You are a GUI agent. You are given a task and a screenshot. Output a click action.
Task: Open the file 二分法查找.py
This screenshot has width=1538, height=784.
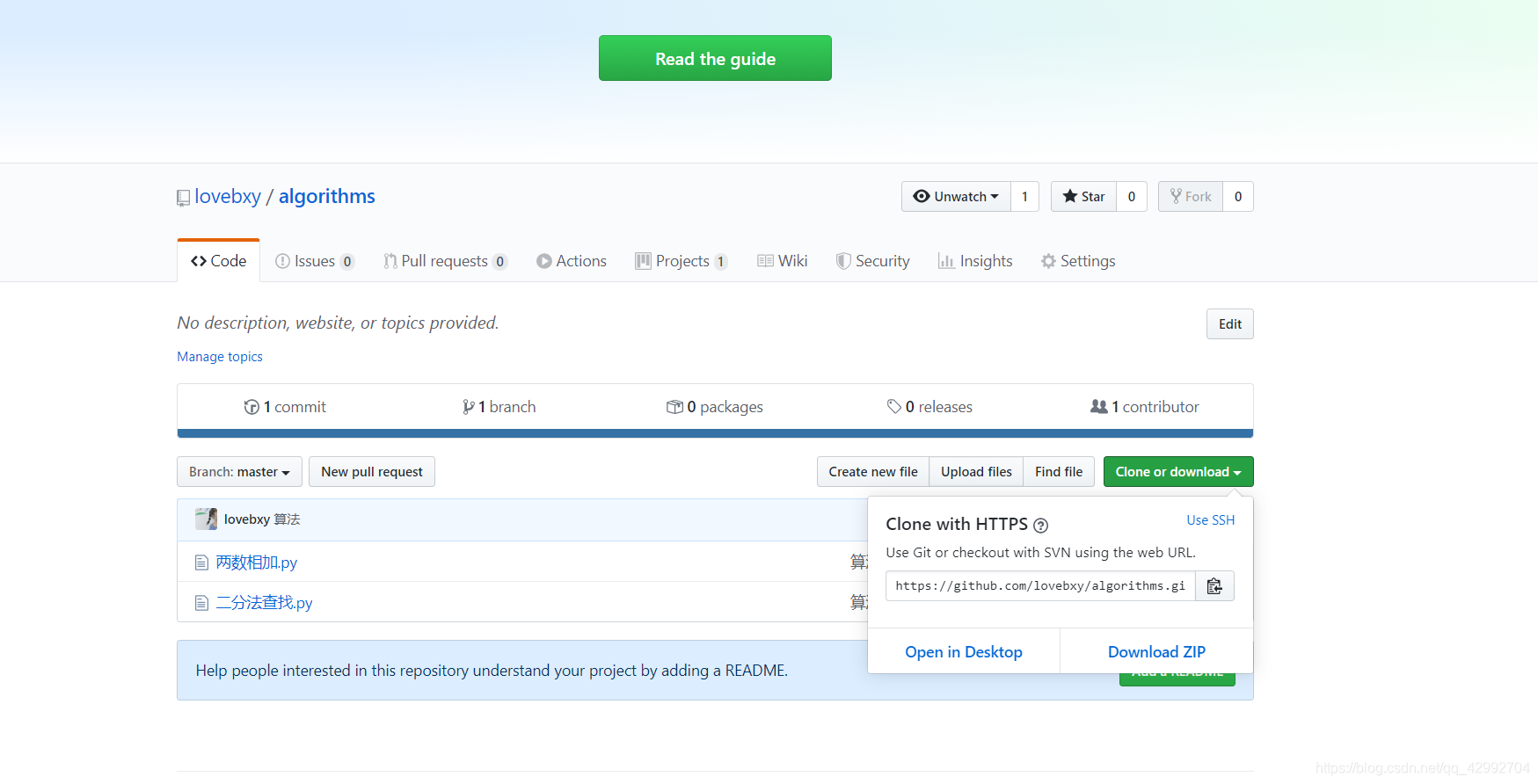[x=265, y=603]
